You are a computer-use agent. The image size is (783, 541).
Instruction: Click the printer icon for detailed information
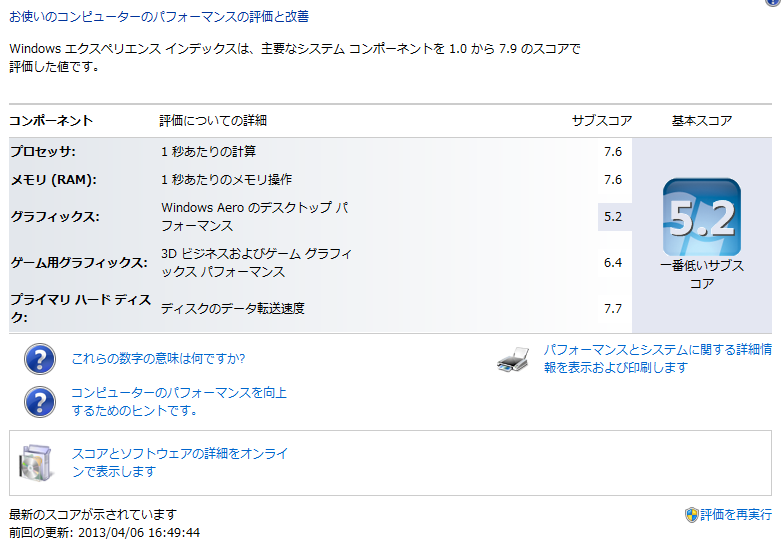(513, 359)
